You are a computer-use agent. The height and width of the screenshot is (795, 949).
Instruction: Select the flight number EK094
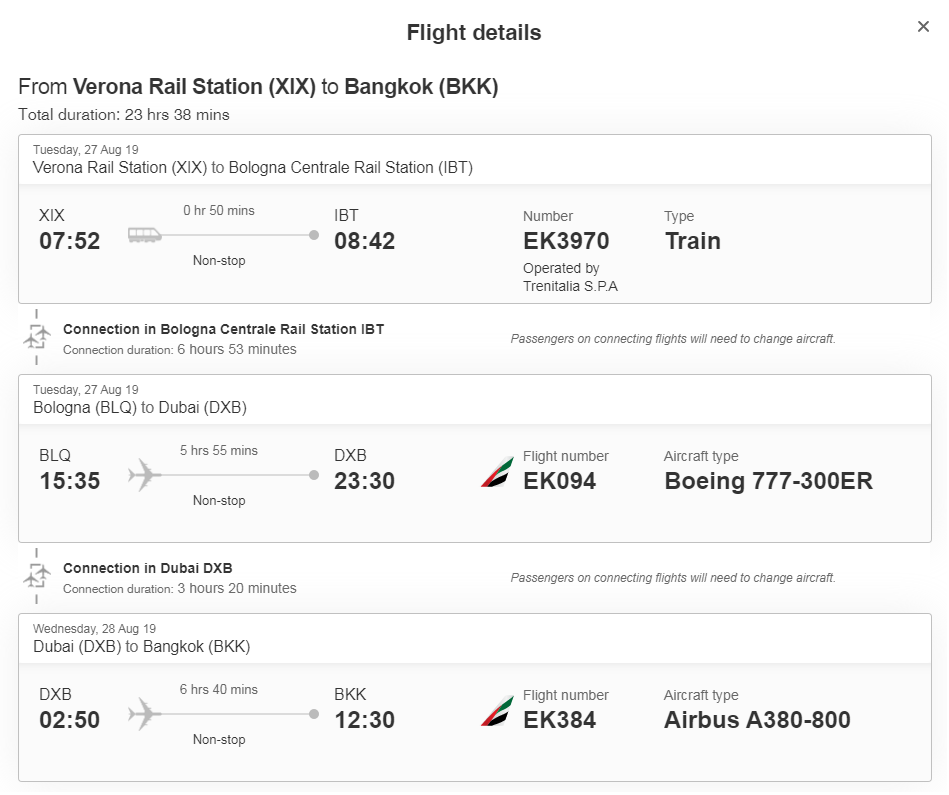(x=559, y=481)
